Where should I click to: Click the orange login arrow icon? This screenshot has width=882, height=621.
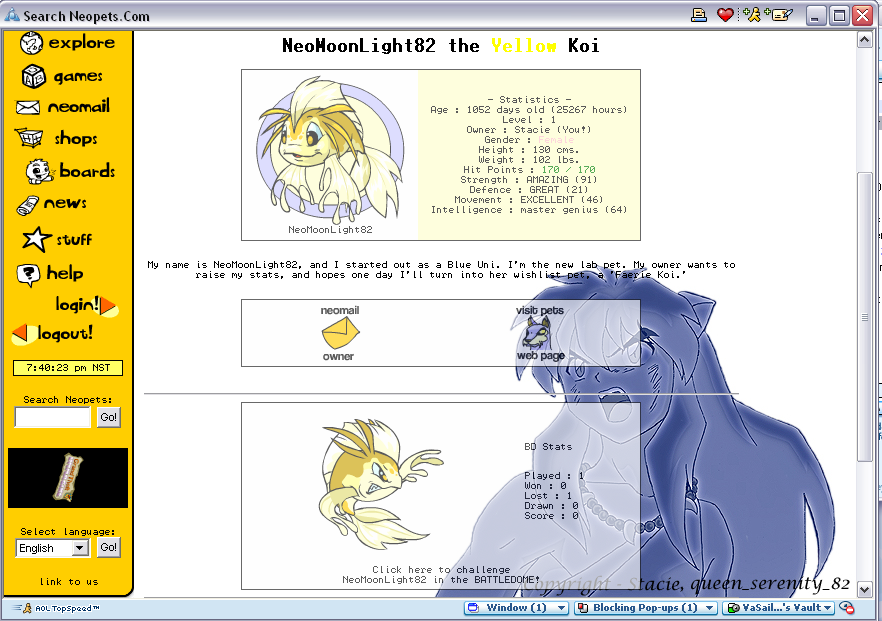[109, 306]
